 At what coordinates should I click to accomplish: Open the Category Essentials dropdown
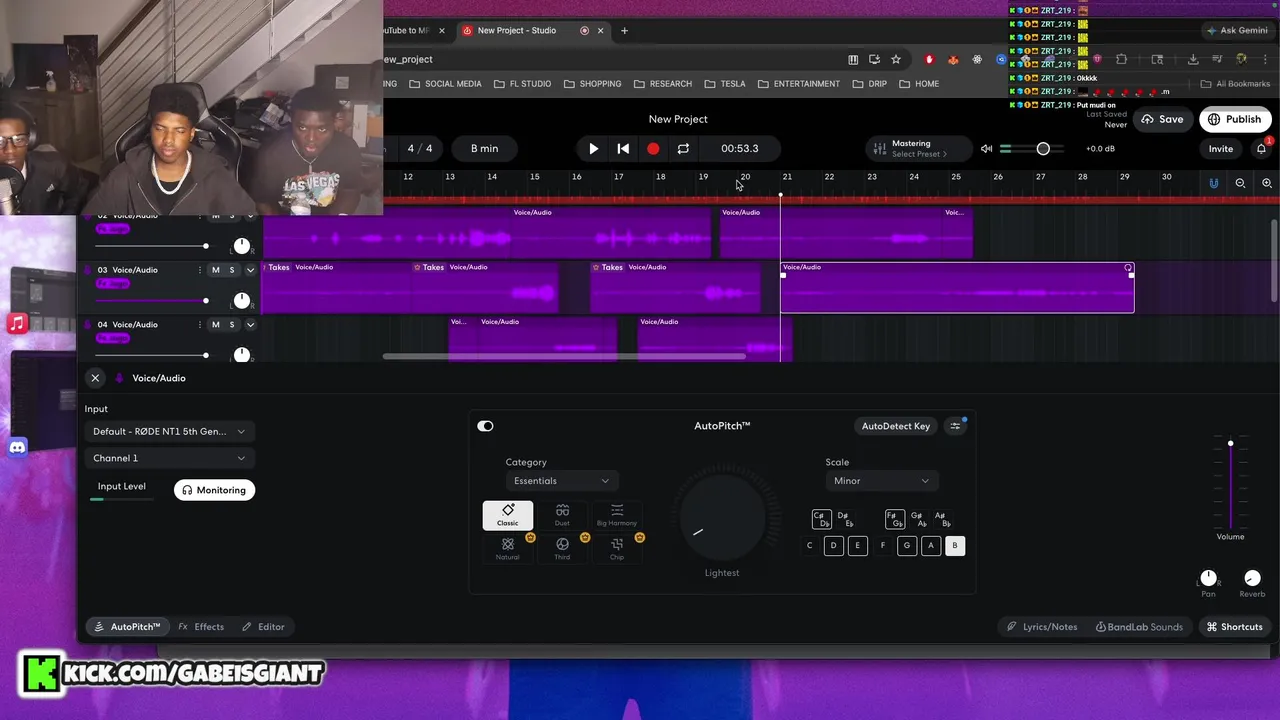pyautogui.click(x=561, y=481)
